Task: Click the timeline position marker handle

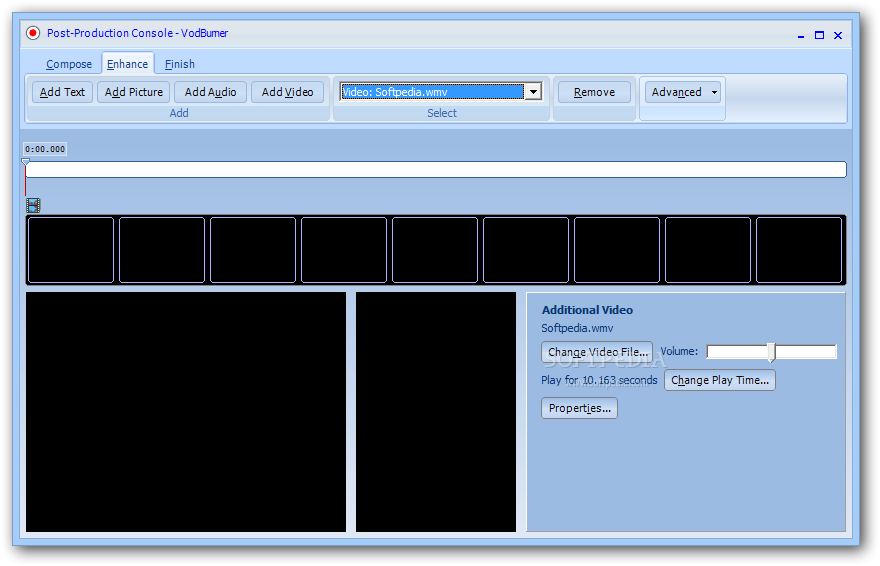Action: (x=25, y=162)
